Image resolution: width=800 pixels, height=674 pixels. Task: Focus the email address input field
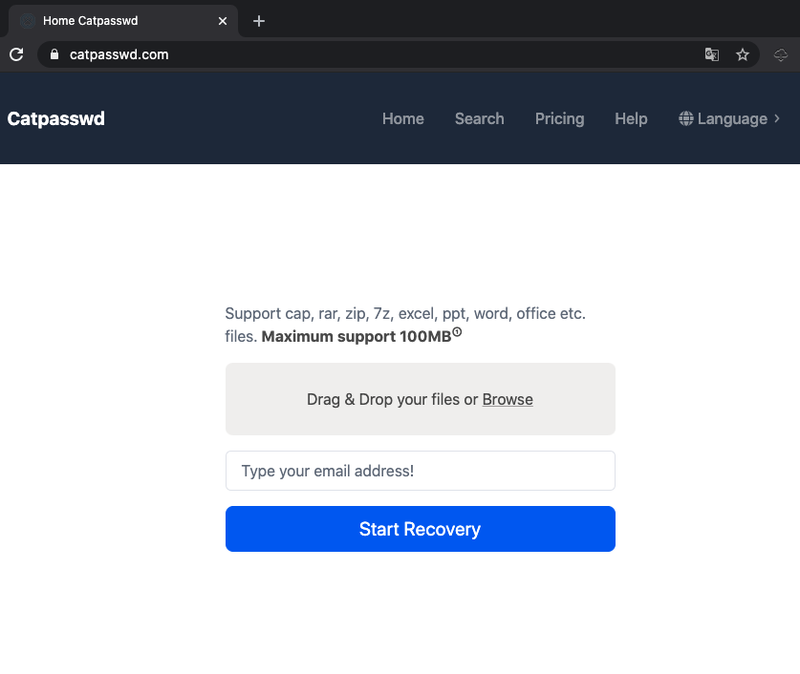point(420,471)
